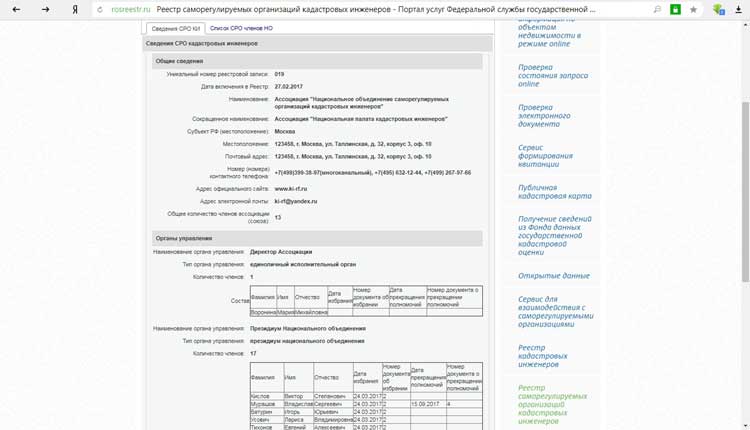This screenshot has width=750, height=430.
Task: Click the website address www.ki-rf.ru
Action: (x=291, y=189)
